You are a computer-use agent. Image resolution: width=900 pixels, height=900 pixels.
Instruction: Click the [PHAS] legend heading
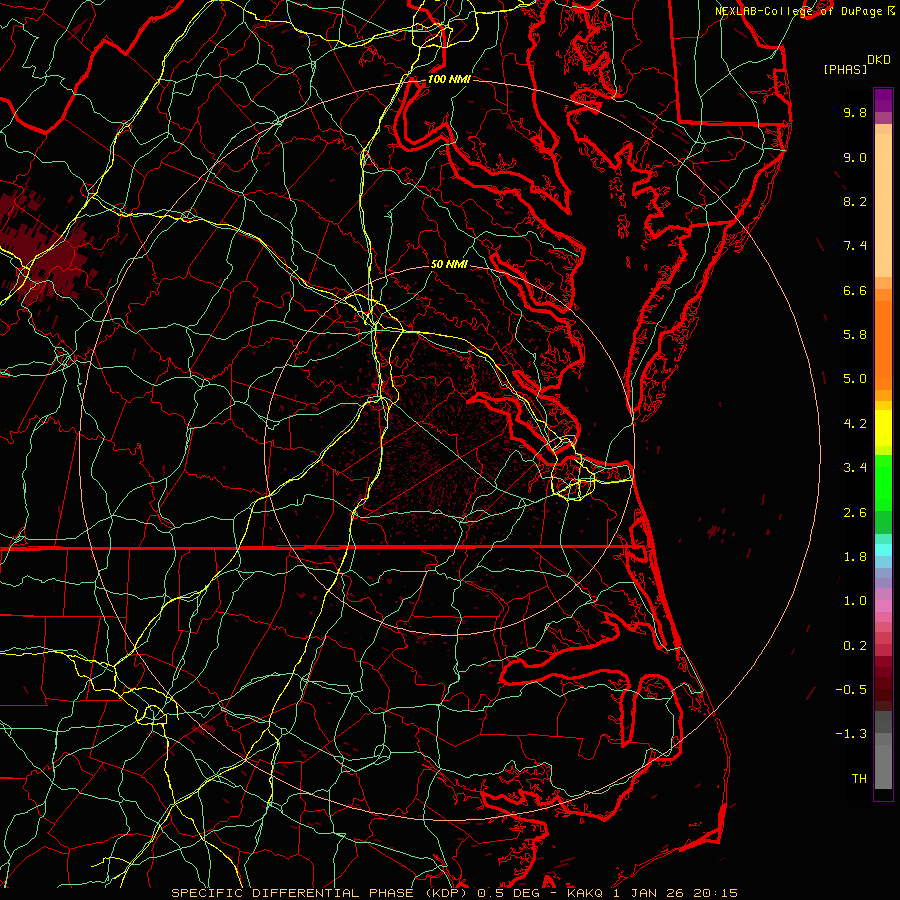click(845, 69)
